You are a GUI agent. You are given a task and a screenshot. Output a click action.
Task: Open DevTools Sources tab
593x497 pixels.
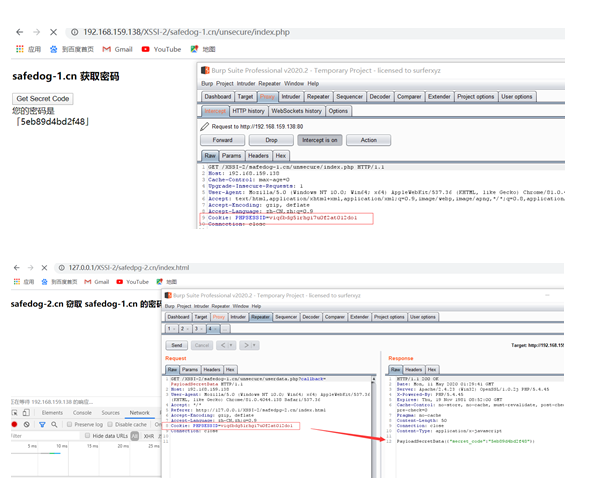click(x=110, y=413)
